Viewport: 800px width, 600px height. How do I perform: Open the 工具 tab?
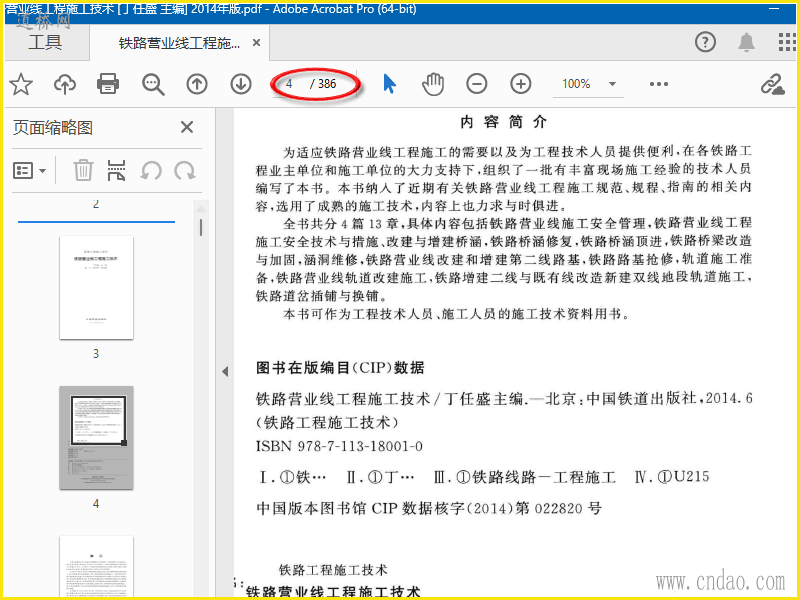point(45,42)
